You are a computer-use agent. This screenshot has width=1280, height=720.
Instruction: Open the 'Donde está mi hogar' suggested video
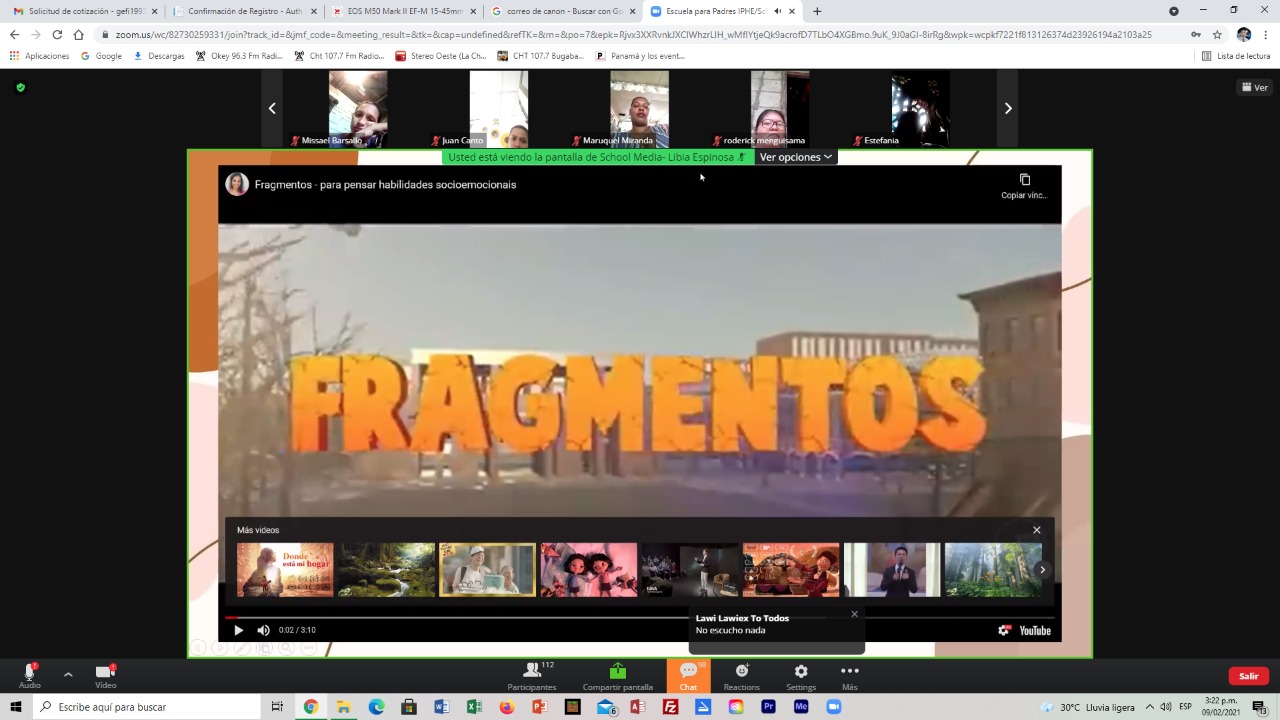(x=285, y=570)
